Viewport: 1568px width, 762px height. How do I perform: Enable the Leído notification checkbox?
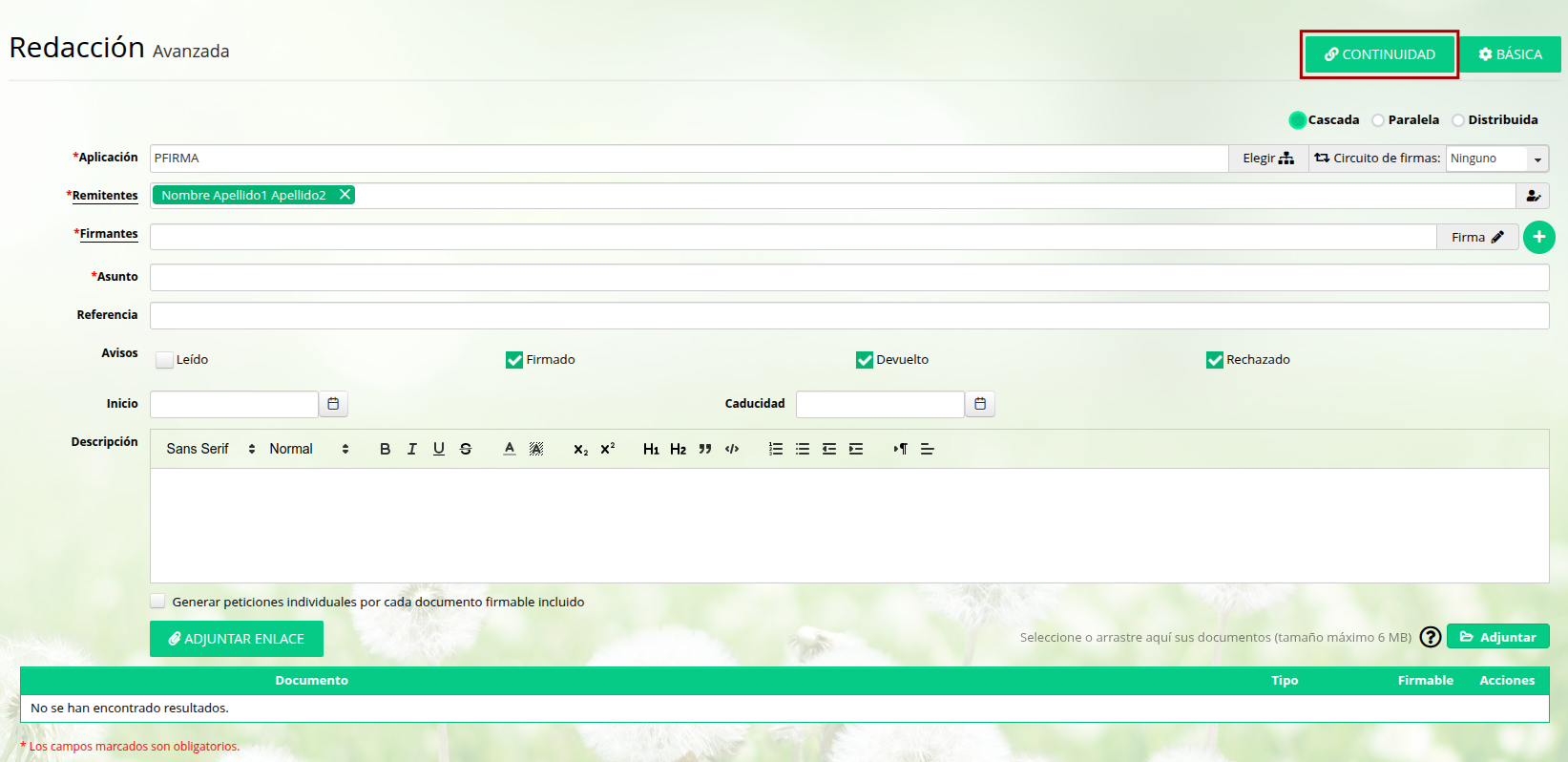(x=165, y=360)
